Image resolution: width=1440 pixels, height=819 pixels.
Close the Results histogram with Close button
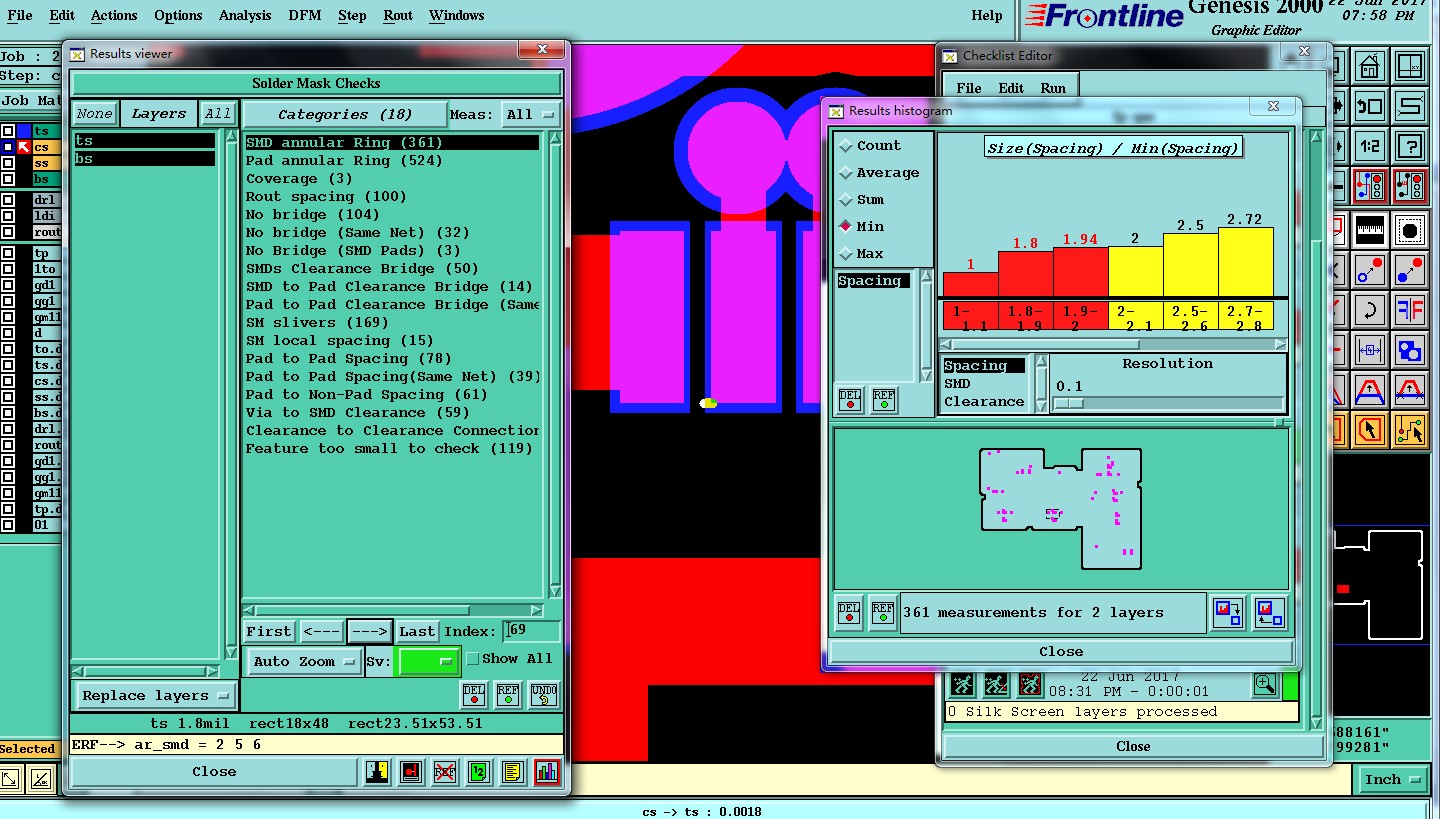(x=1061, y=651)
